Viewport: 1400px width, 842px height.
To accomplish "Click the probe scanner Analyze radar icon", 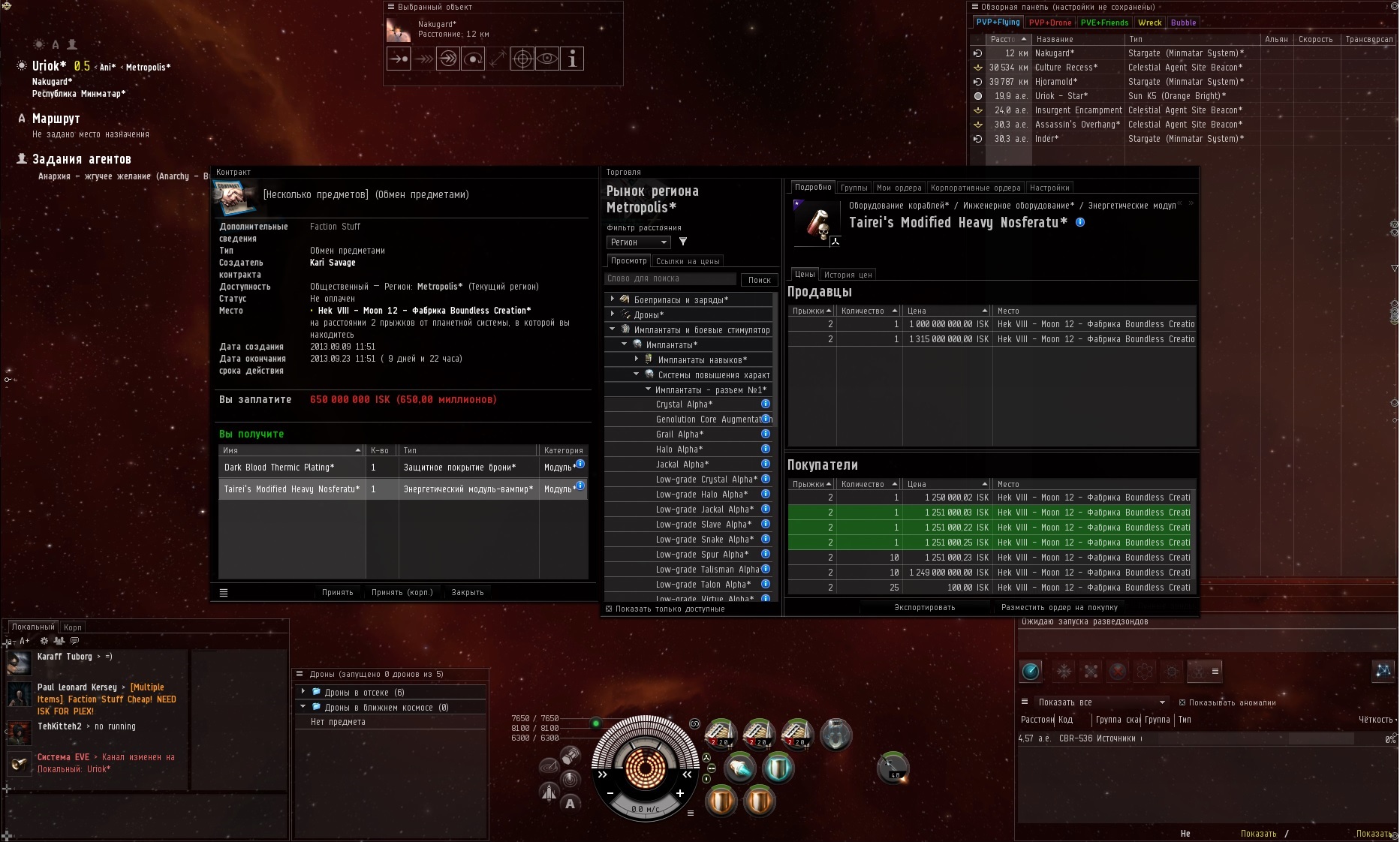I will click(x=1031, y=672).
